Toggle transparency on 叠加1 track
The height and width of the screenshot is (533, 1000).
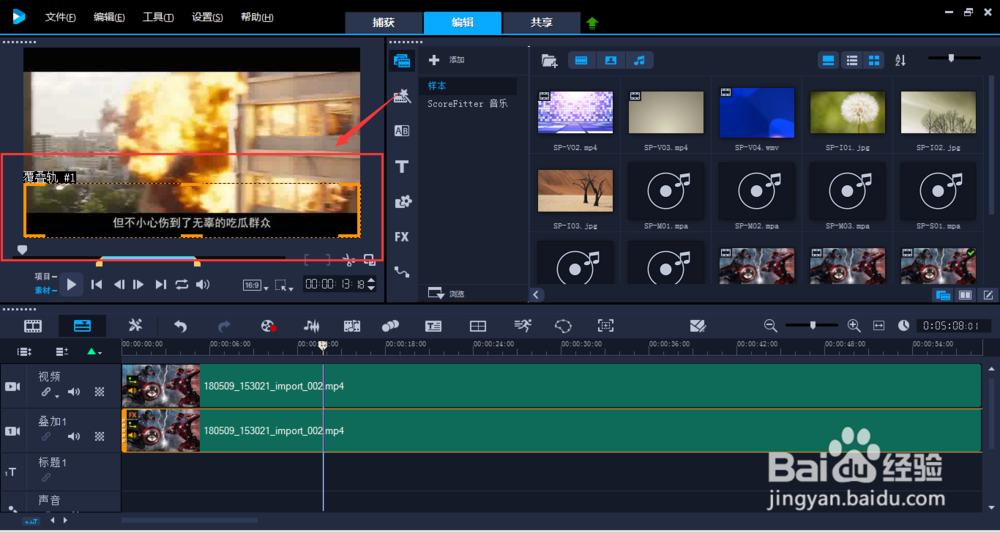99,437
